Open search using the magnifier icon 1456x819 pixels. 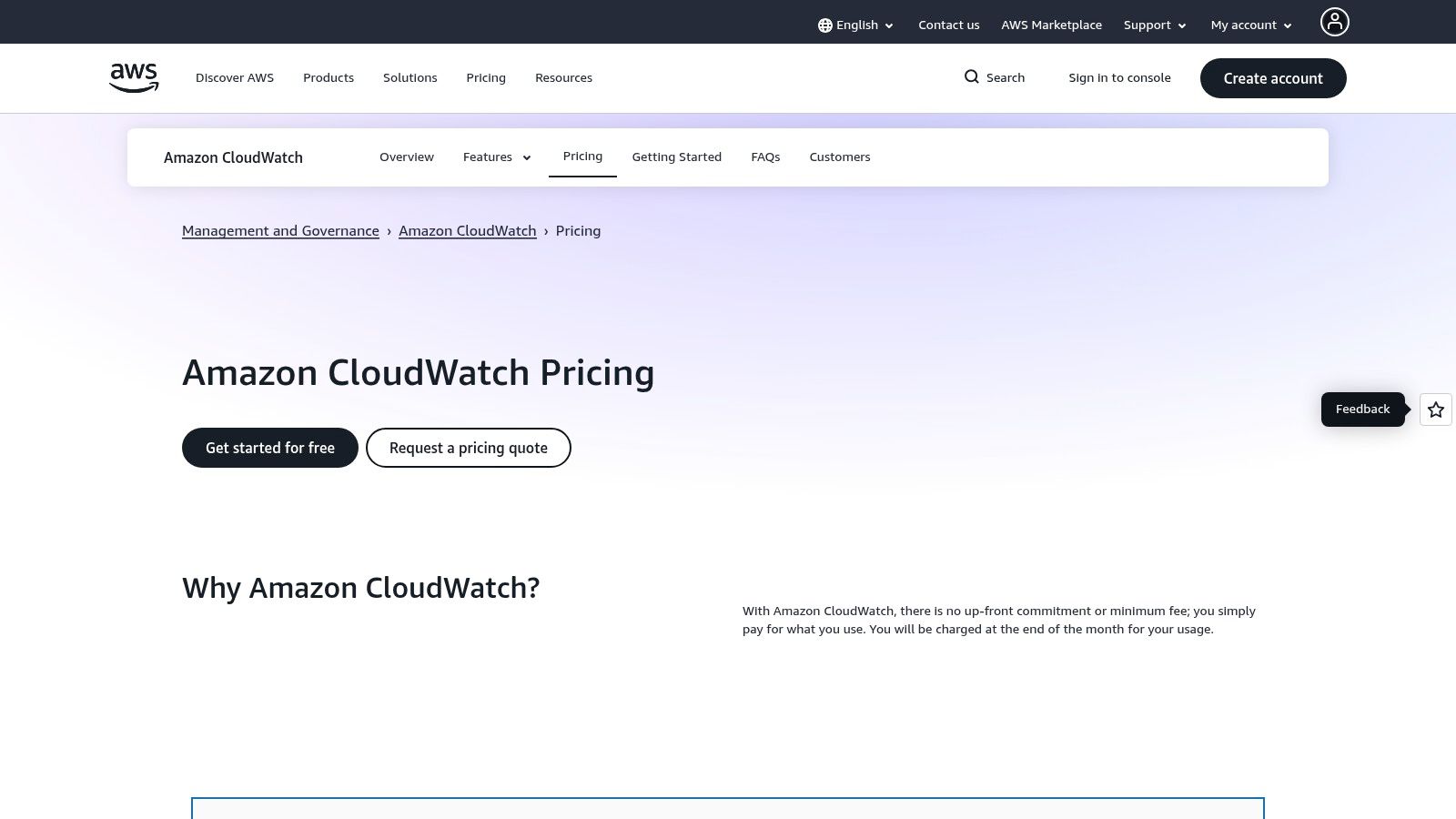click(972, 77)
